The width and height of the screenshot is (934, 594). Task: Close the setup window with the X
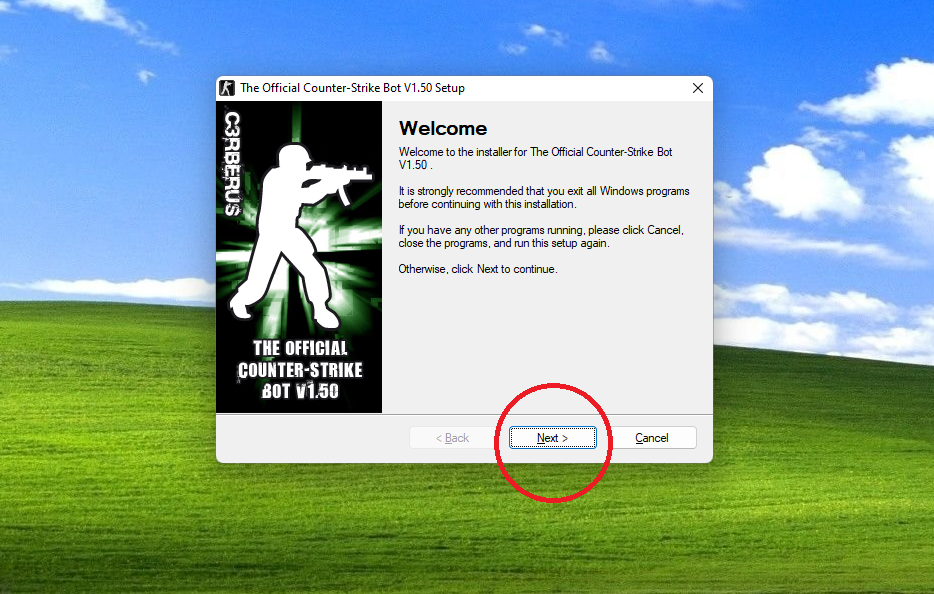click(698, 88)
